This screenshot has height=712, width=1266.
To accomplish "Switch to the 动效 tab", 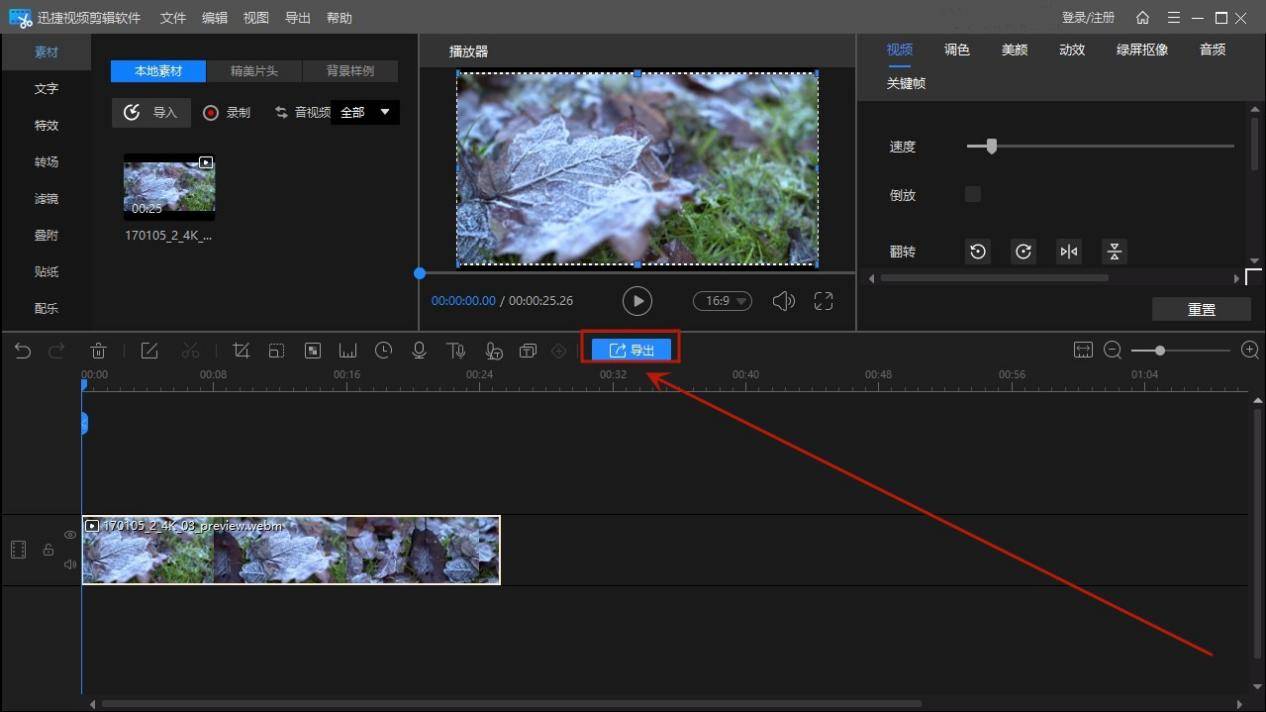I will (1072, 50).
